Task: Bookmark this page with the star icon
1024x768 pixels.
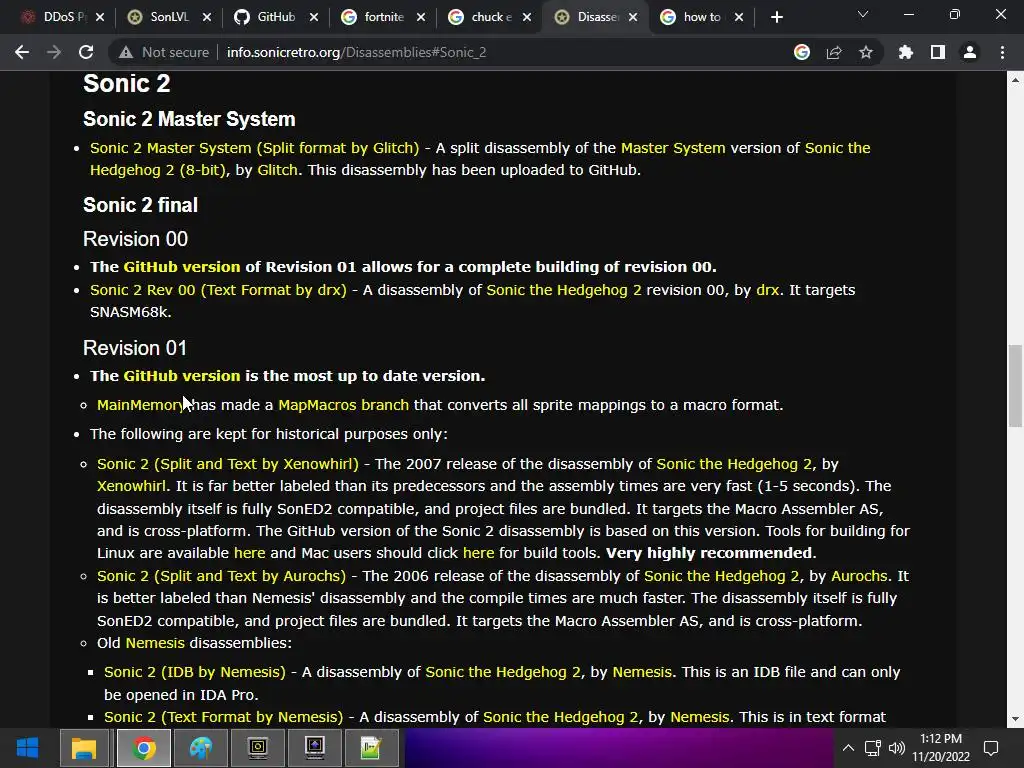Action: tap(866, 52)
